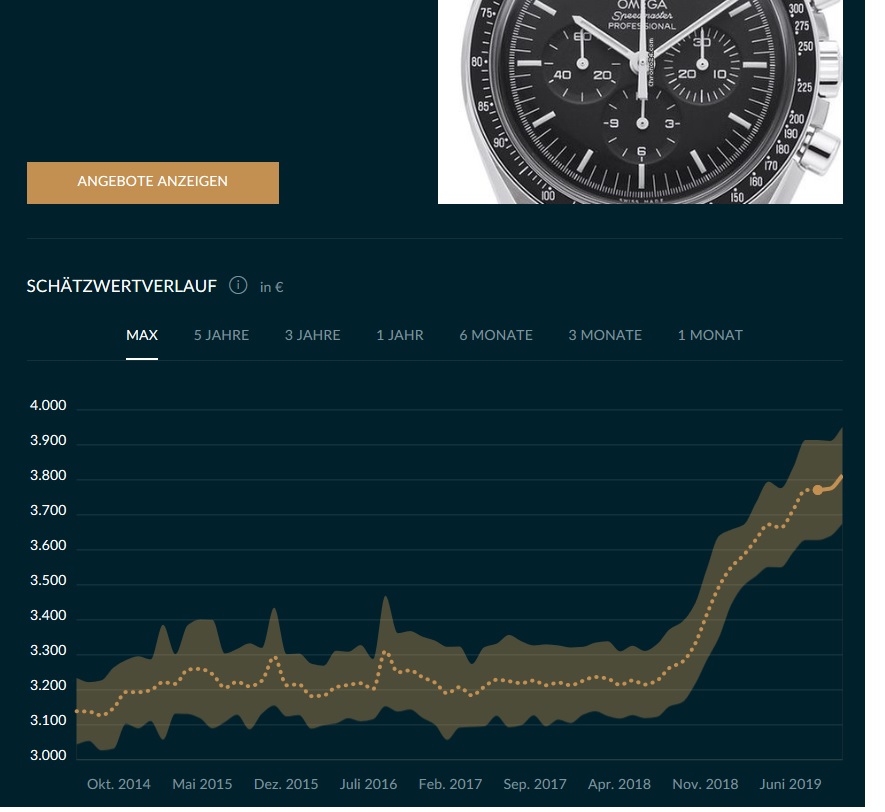Image resolution: width=885 pixels, height=812 pixels.
Task: Open the Omega Speedmaster watch image
Action: coord(640,100)
